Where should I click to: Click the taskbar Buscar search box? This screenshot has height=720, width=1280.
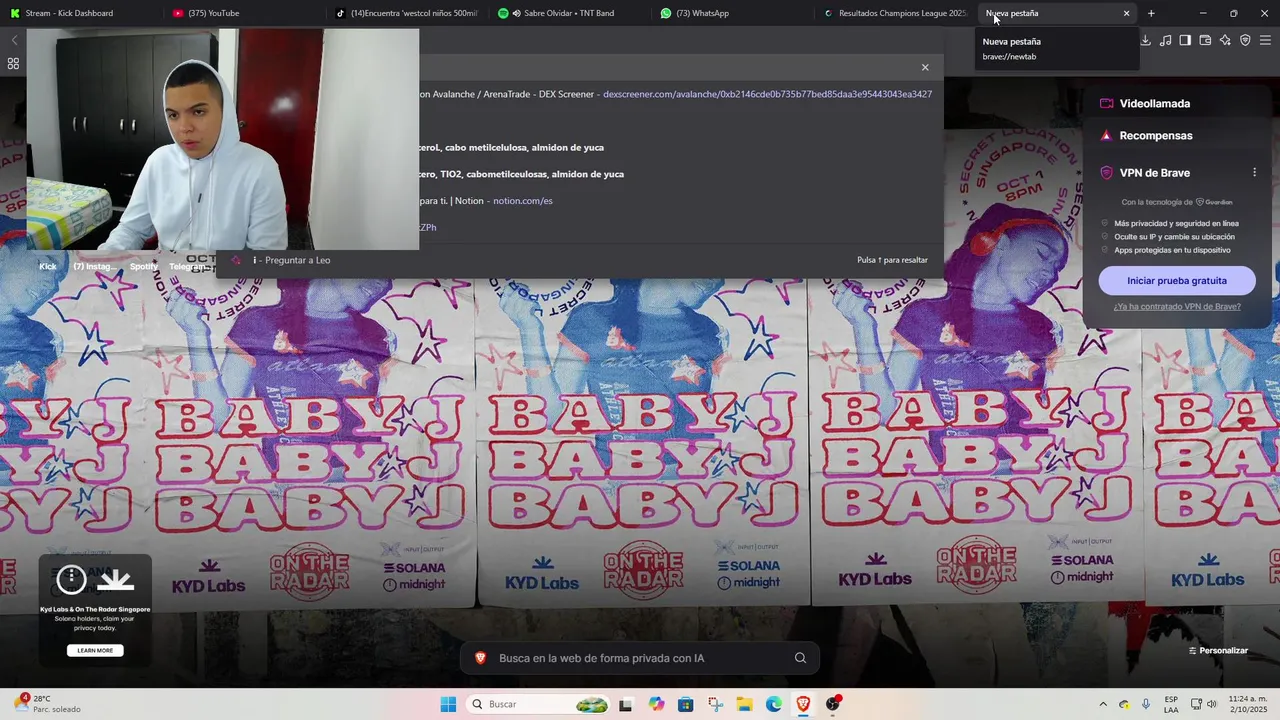(538, 704)
